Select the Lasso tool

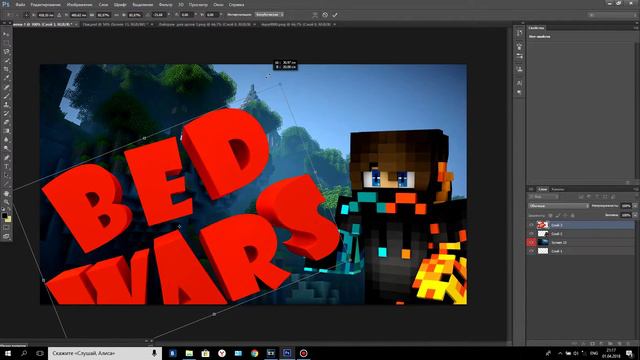click(6, 52)
